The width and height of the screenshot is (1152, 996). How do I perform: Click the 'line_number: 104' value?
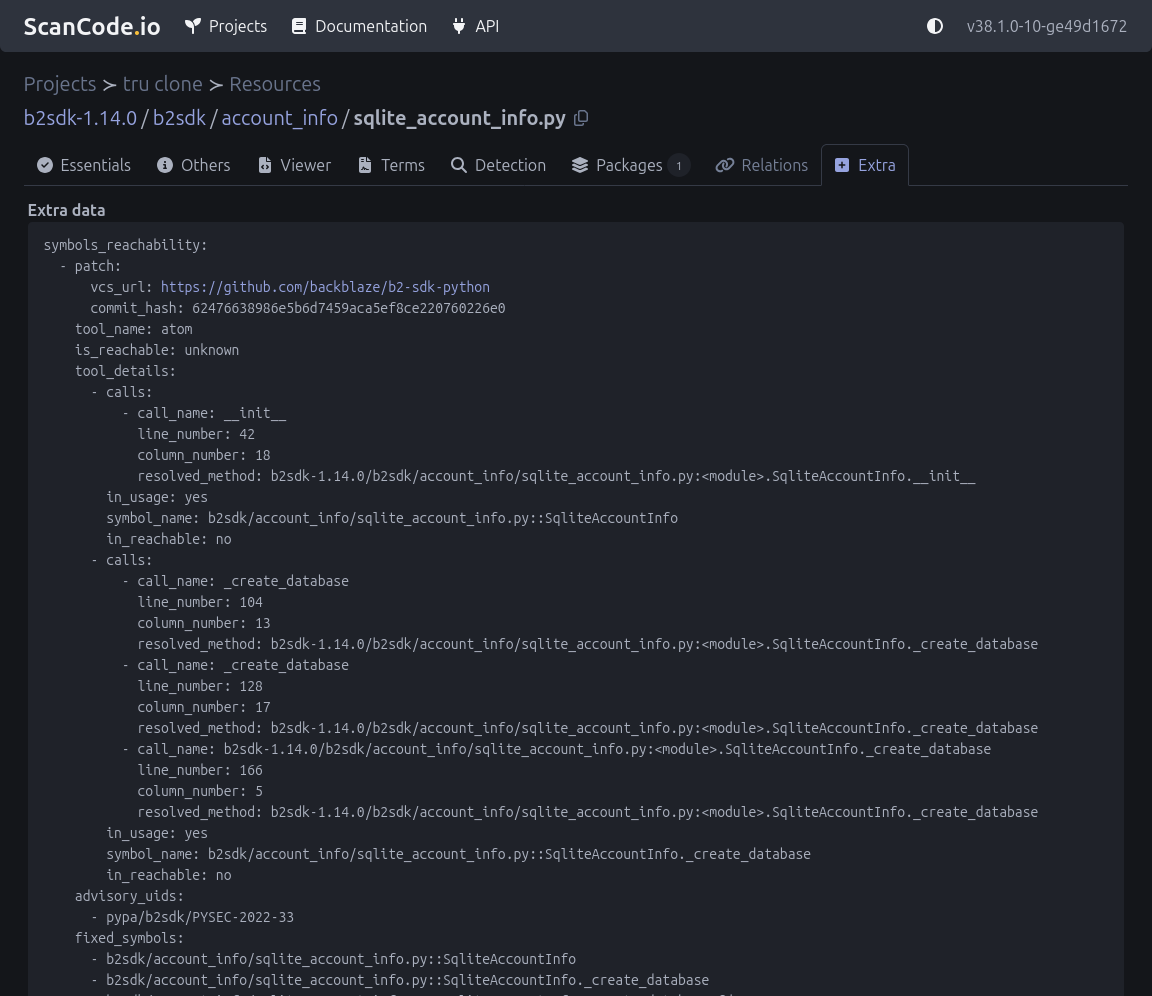pos(251,602)
